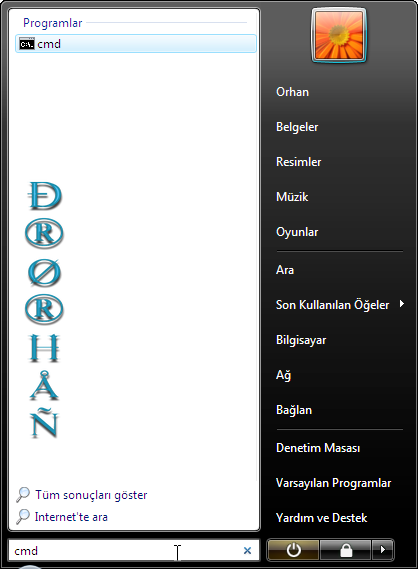Open Varsayılan Programlar
This screenshot has width=418, height=569.
(x=333, y=483)
